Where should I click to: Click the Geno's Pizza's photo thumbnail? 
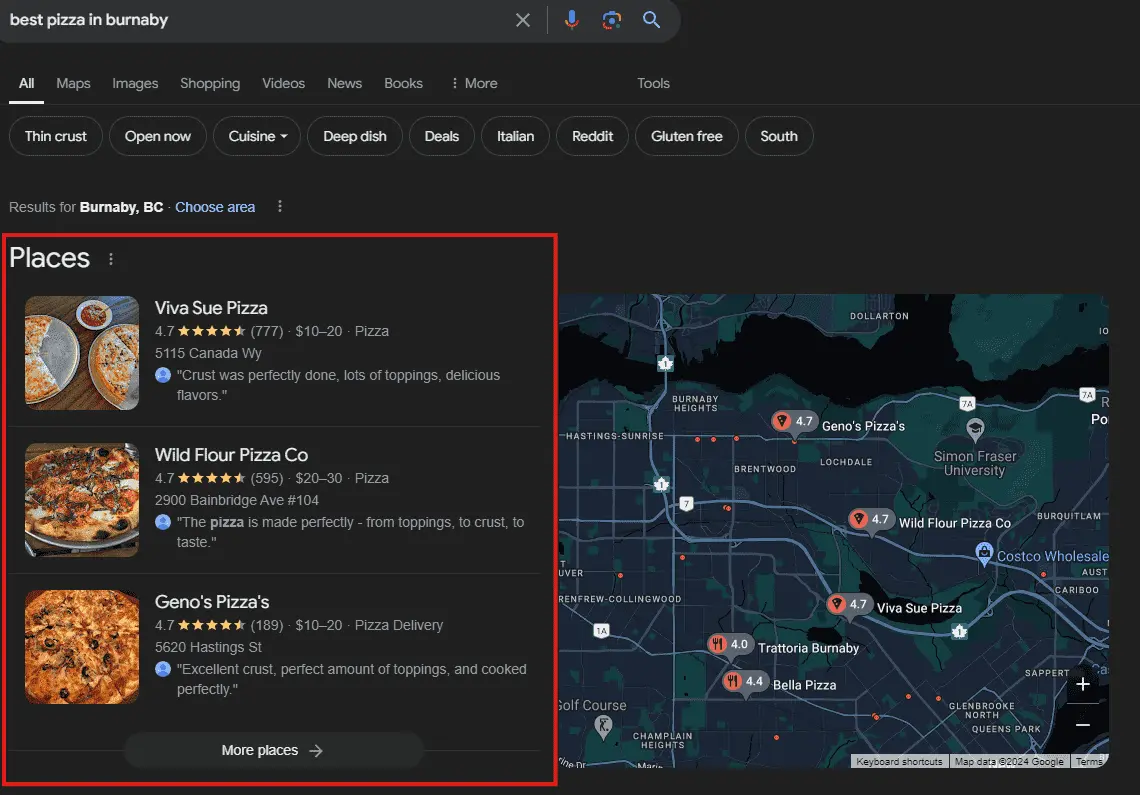(82, 647)
